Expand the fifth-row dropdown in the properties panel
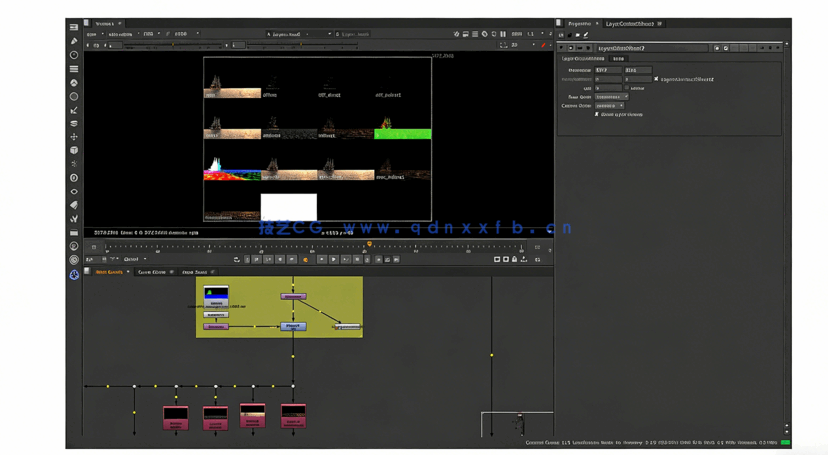Screen dimensions: 828x455 [x=609, y=106]
